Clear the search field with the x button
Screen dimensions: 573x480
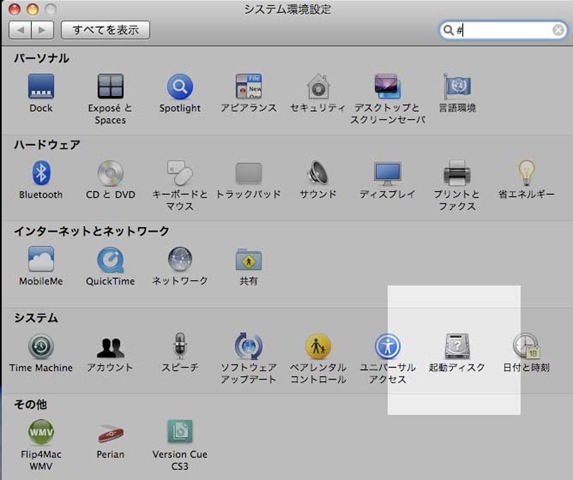[558, 30]
